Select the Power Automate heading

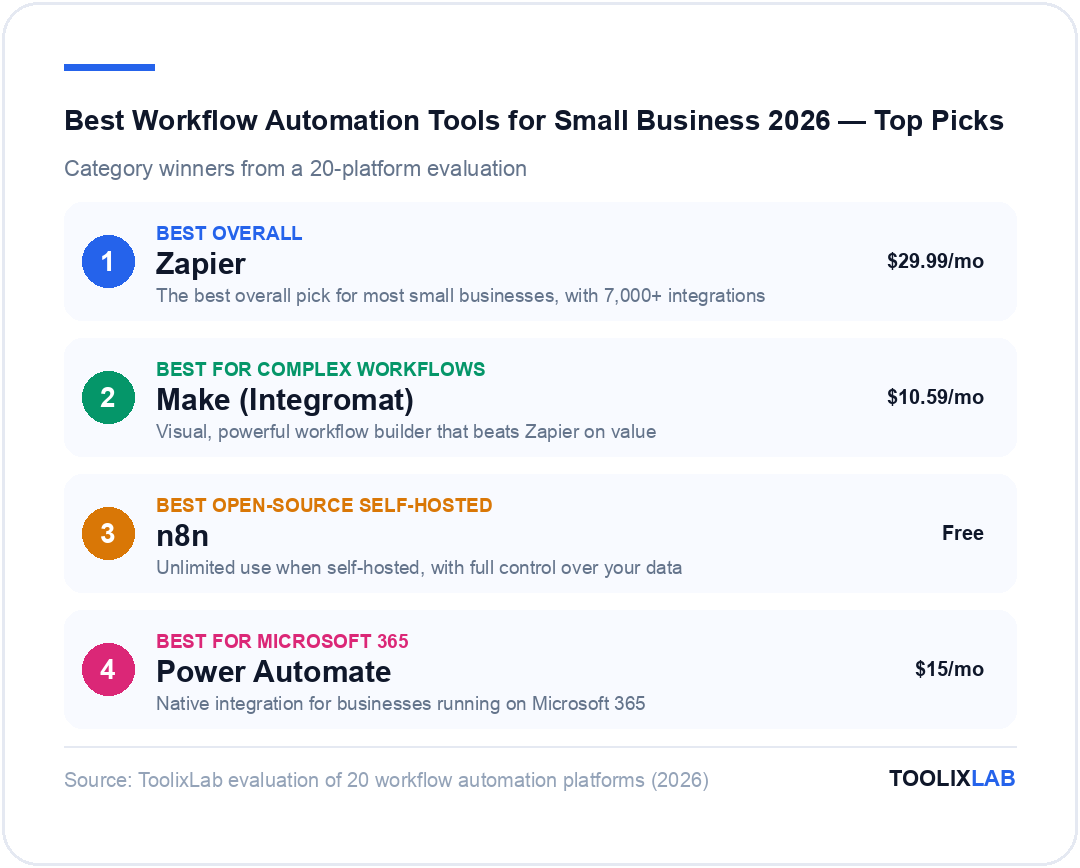click(x=273, y=672)
